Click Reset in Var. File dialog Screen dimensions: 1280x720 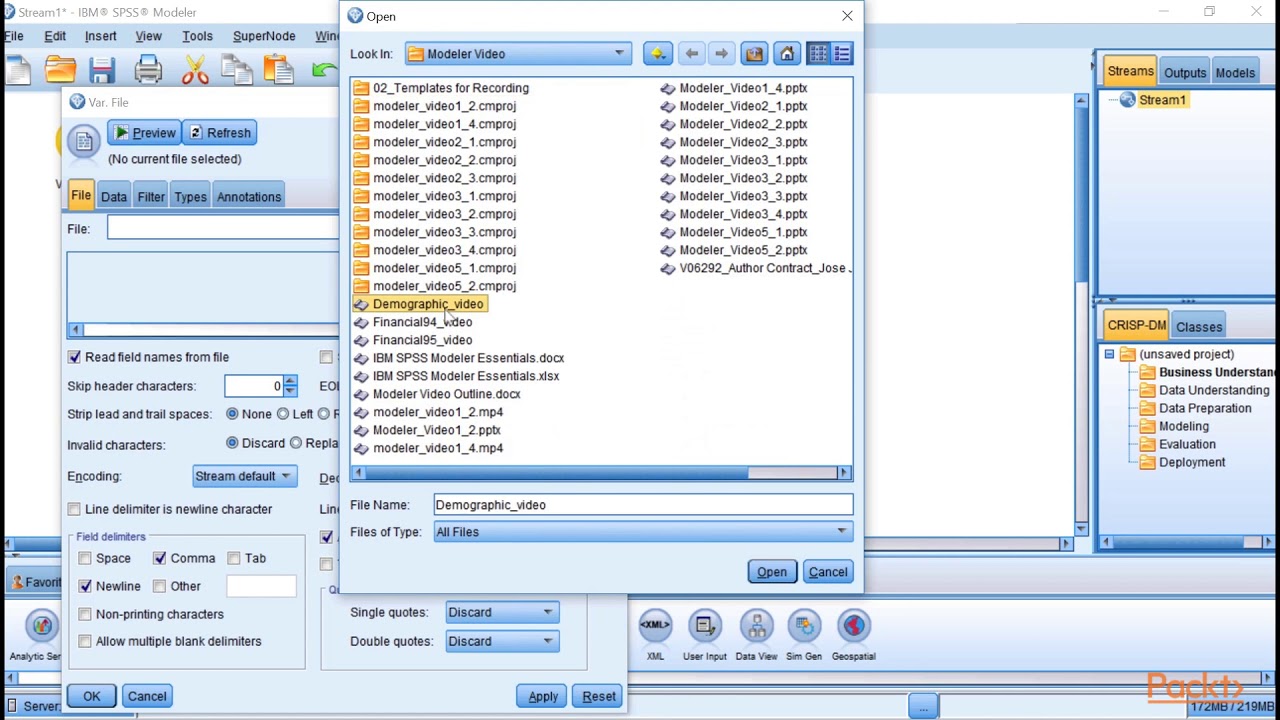coord(599,696)
